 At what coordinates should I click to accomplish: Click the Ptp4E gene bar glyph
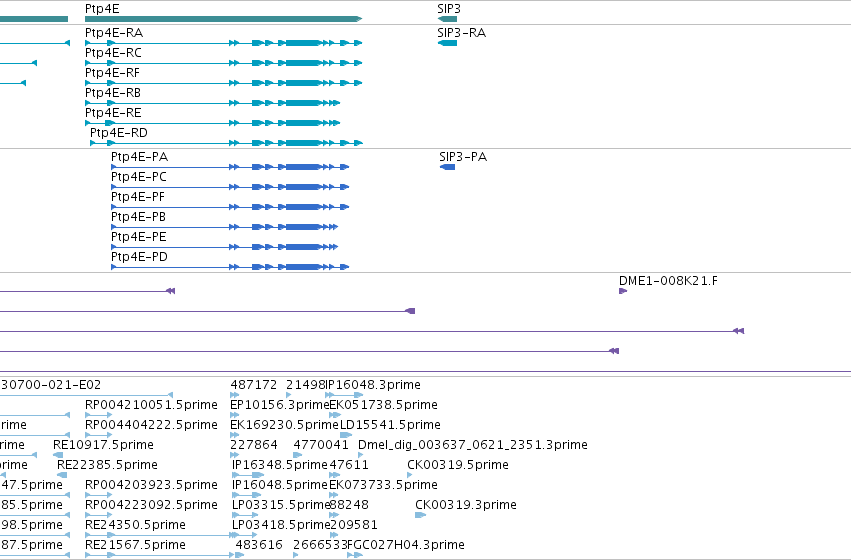[x=224, y=19]
